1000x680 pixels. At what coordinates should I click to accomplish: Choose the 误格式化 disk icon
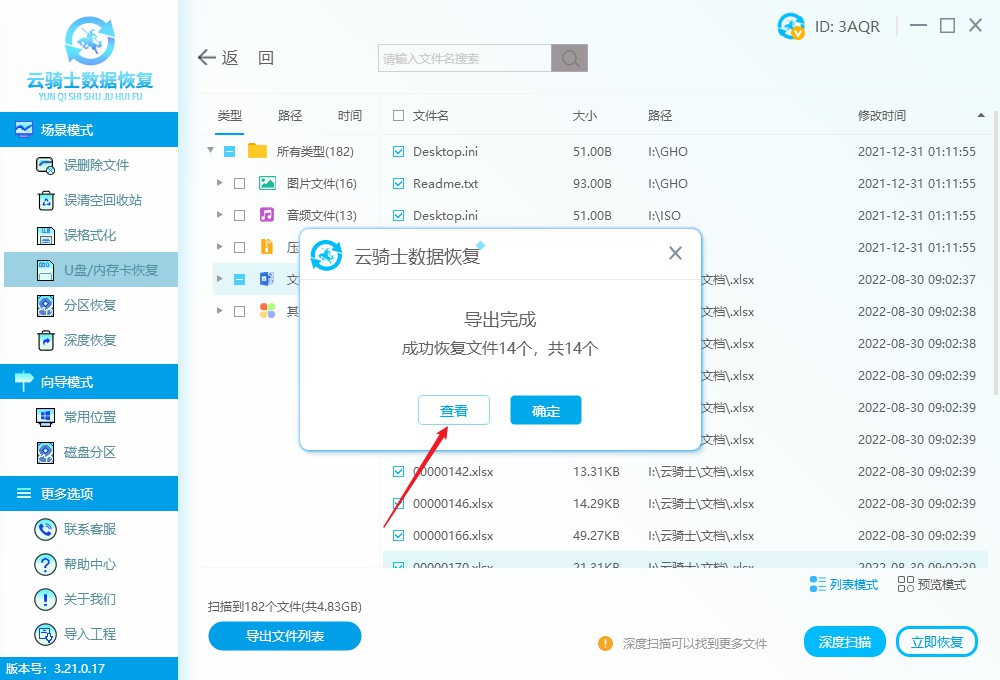click(45, 235)
